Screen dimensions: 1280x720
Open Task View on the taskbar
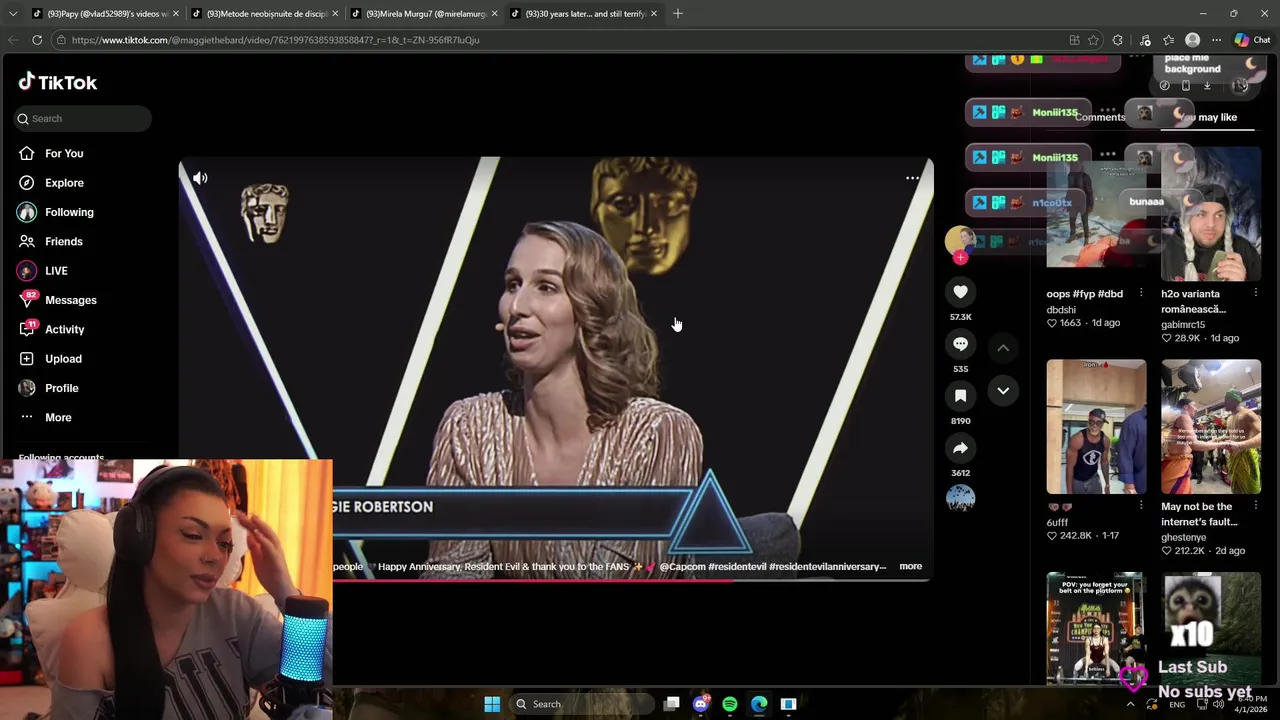pyautogui.click(x=672, y=704)
